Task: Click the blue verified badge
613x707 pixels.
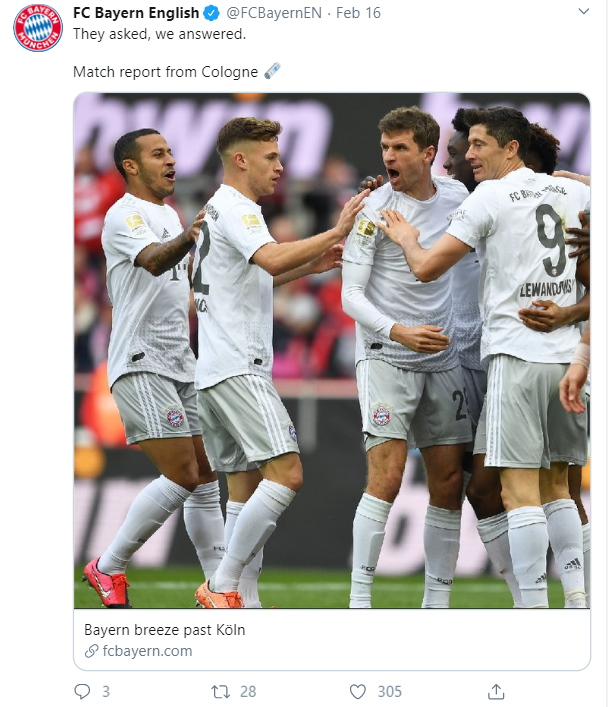Action: 211,13
